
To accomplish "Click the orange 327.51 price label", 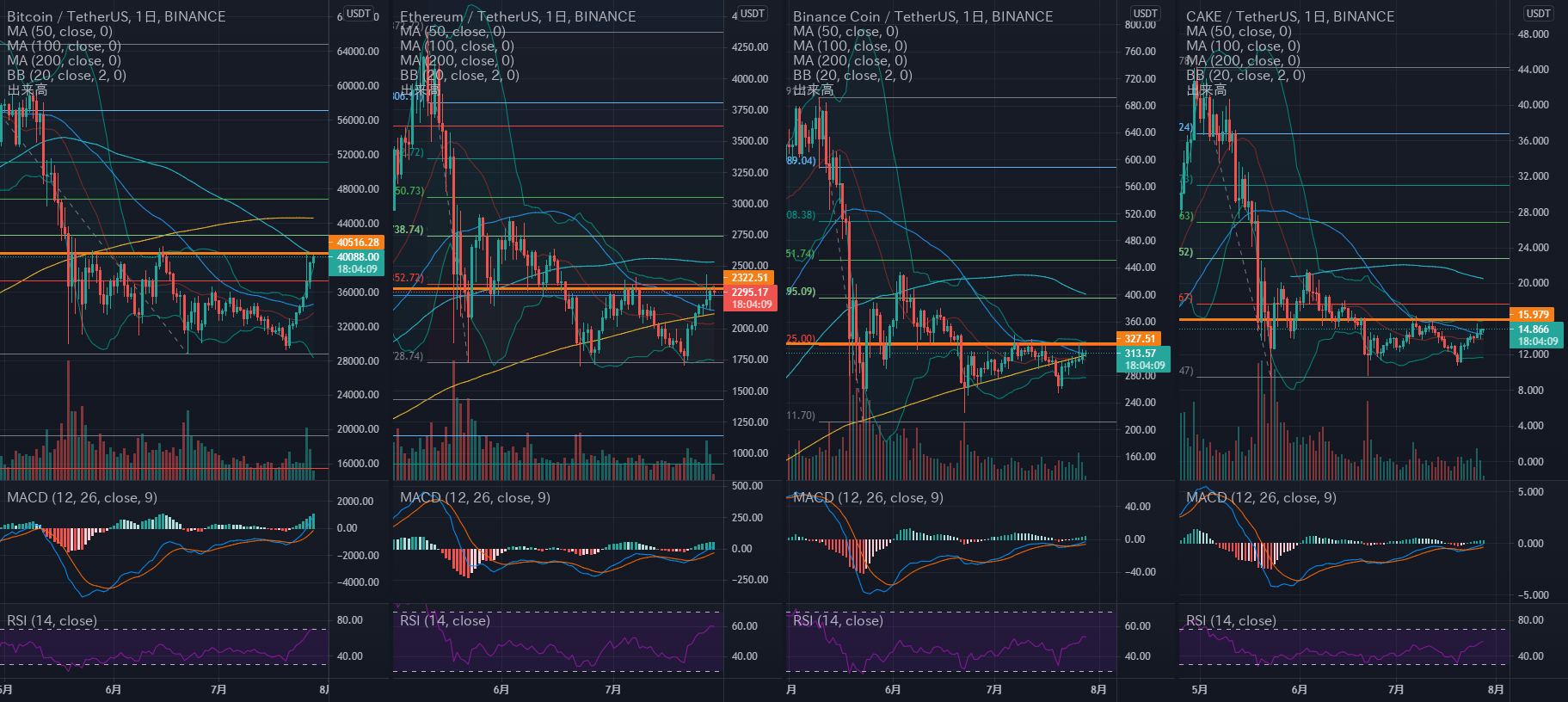I will (x=1140, y=339).
